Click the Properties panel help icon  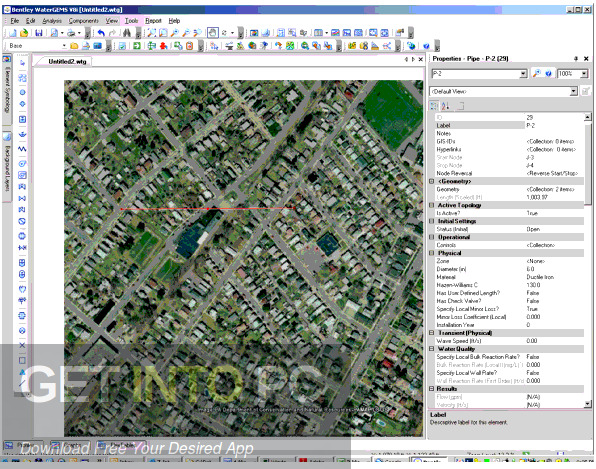pos(548,73)
